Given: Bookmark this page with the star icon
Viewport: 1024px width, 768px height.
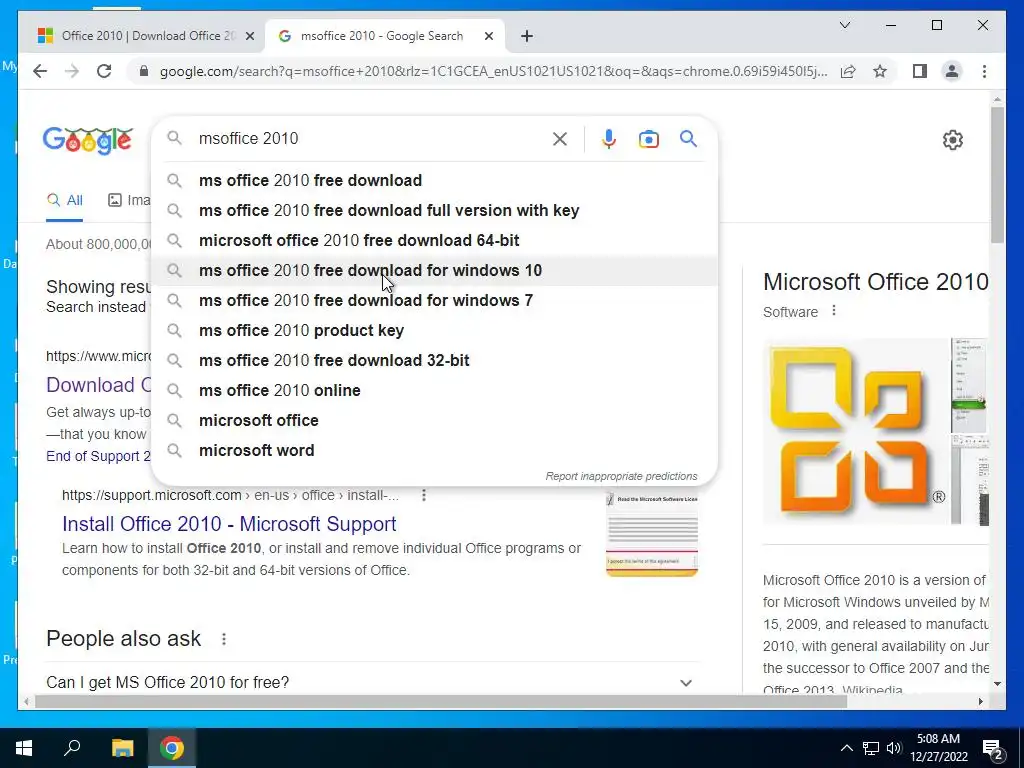Looking at the screenshot, I should point(880,71).
